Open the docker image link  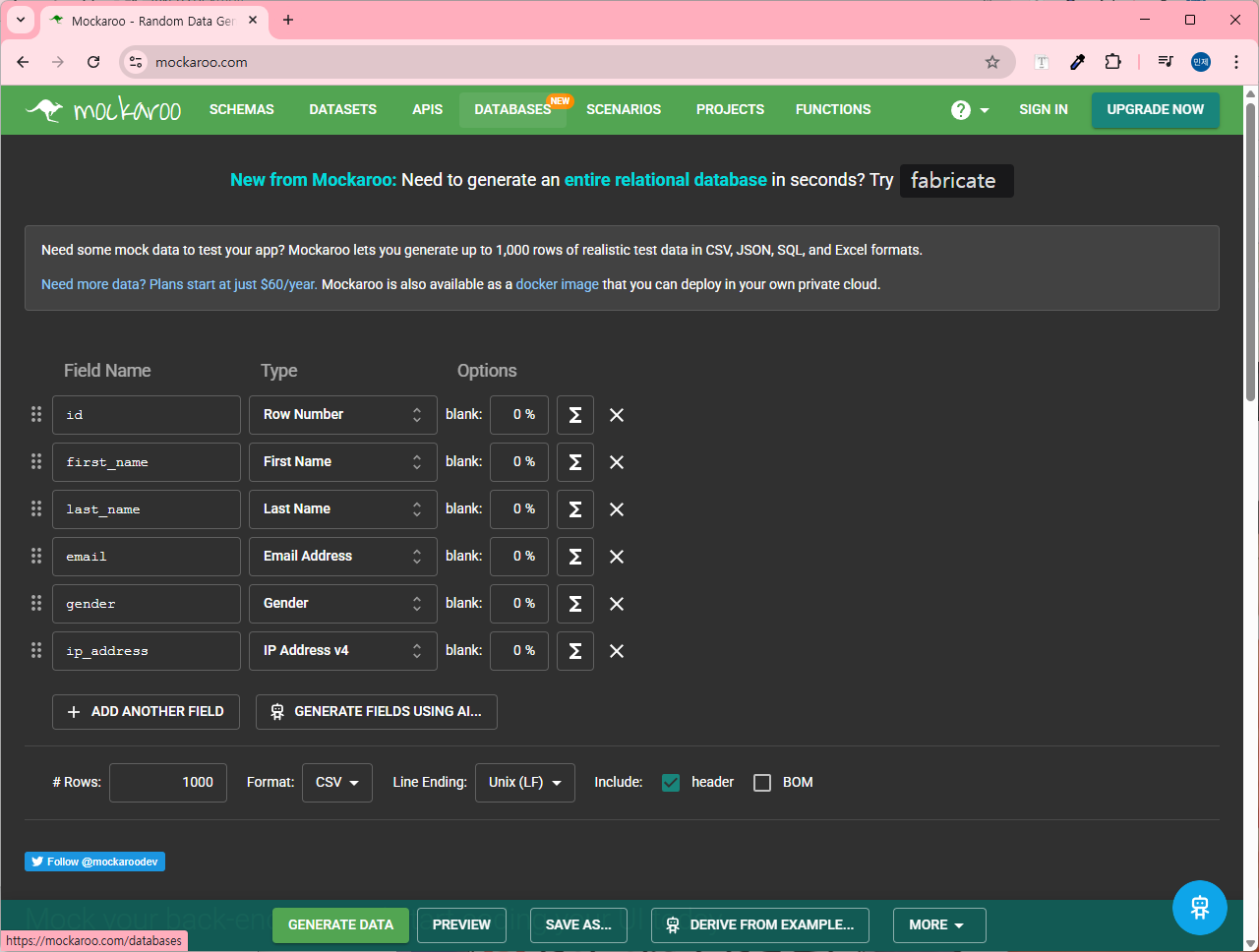(x=558, y=284)
